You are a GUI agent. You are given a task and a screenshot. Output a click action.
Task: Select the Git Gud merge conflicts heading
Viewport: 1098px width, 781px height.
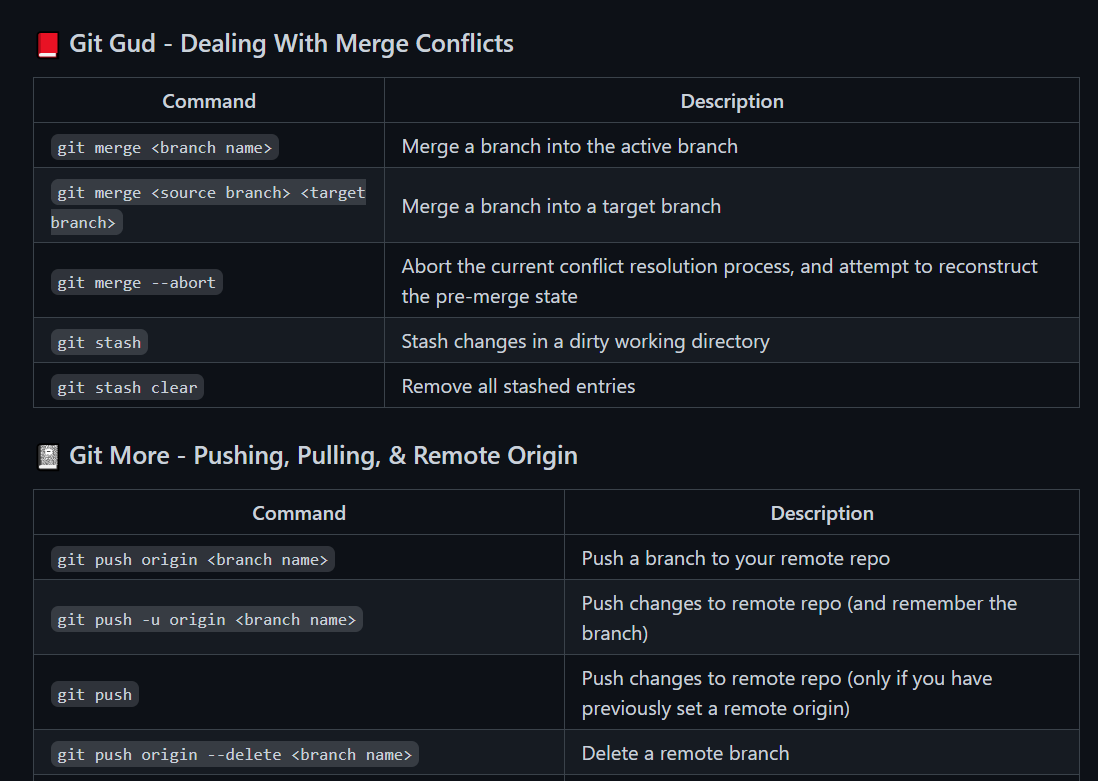pyautogui.click(x=291, y=43)
